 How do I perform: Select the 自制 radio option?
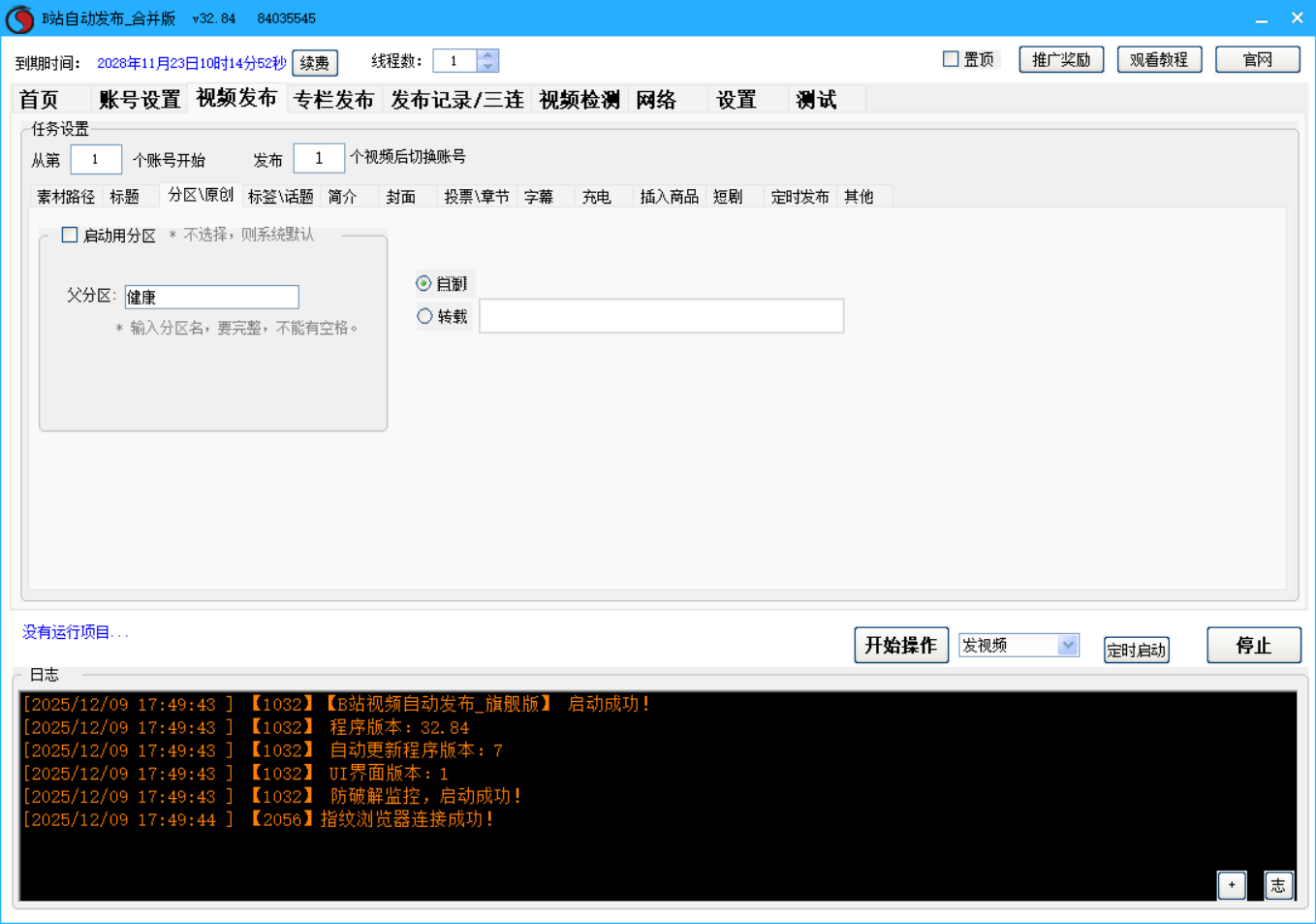[423, 283]
